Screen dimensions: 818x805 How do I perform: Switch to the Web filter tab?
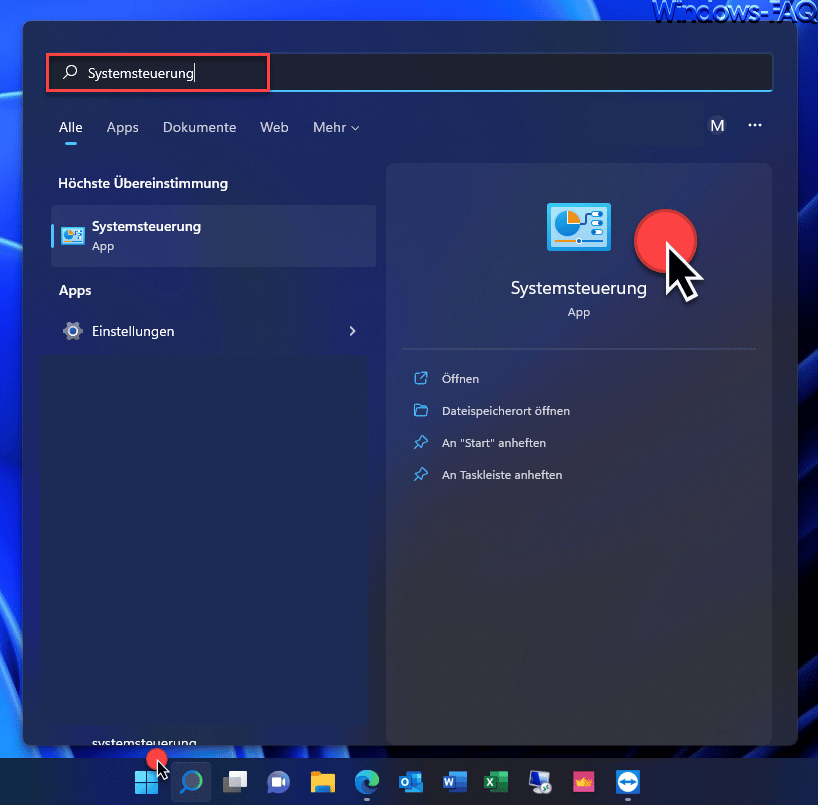(274, 127)
